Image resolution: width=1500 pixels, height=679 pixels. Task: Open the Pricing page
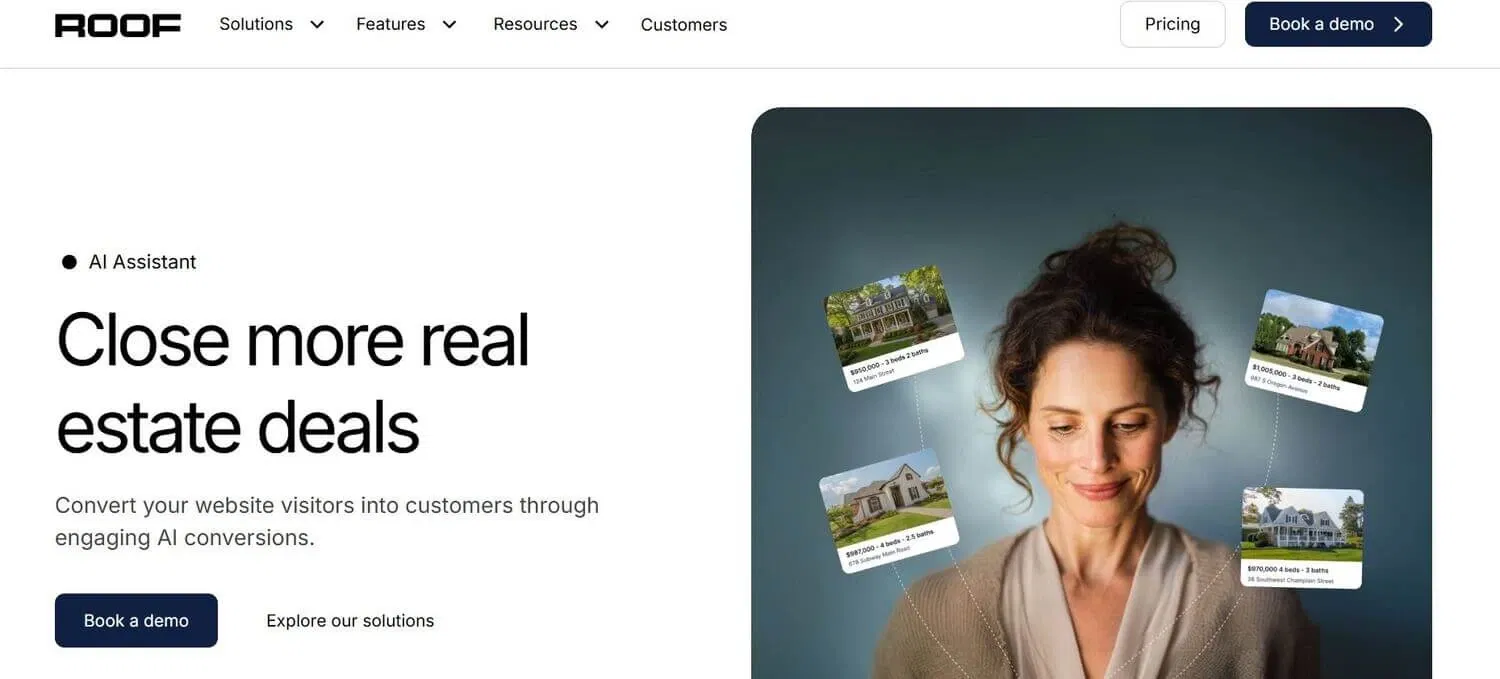[x=1172, y=24]
